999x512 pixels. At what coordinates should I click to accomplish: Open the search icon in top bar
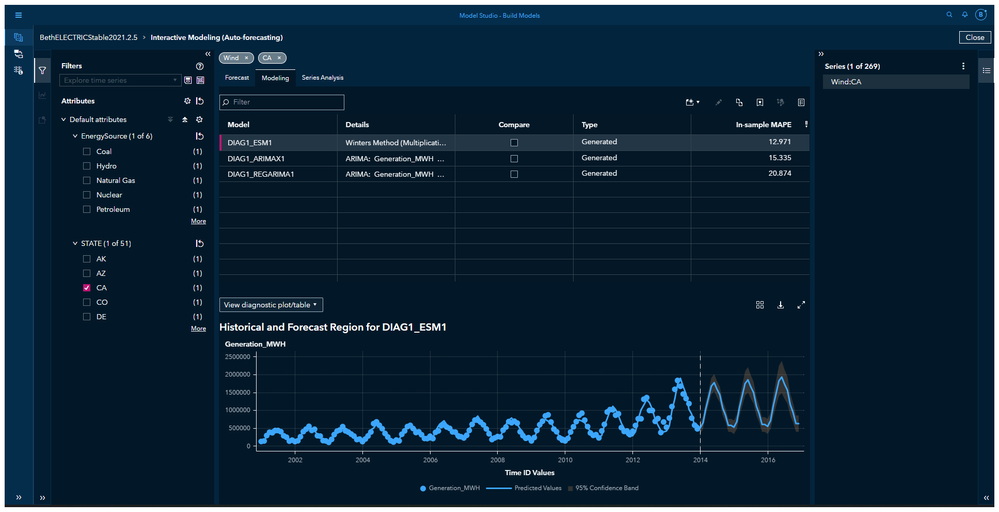[950, 15]
